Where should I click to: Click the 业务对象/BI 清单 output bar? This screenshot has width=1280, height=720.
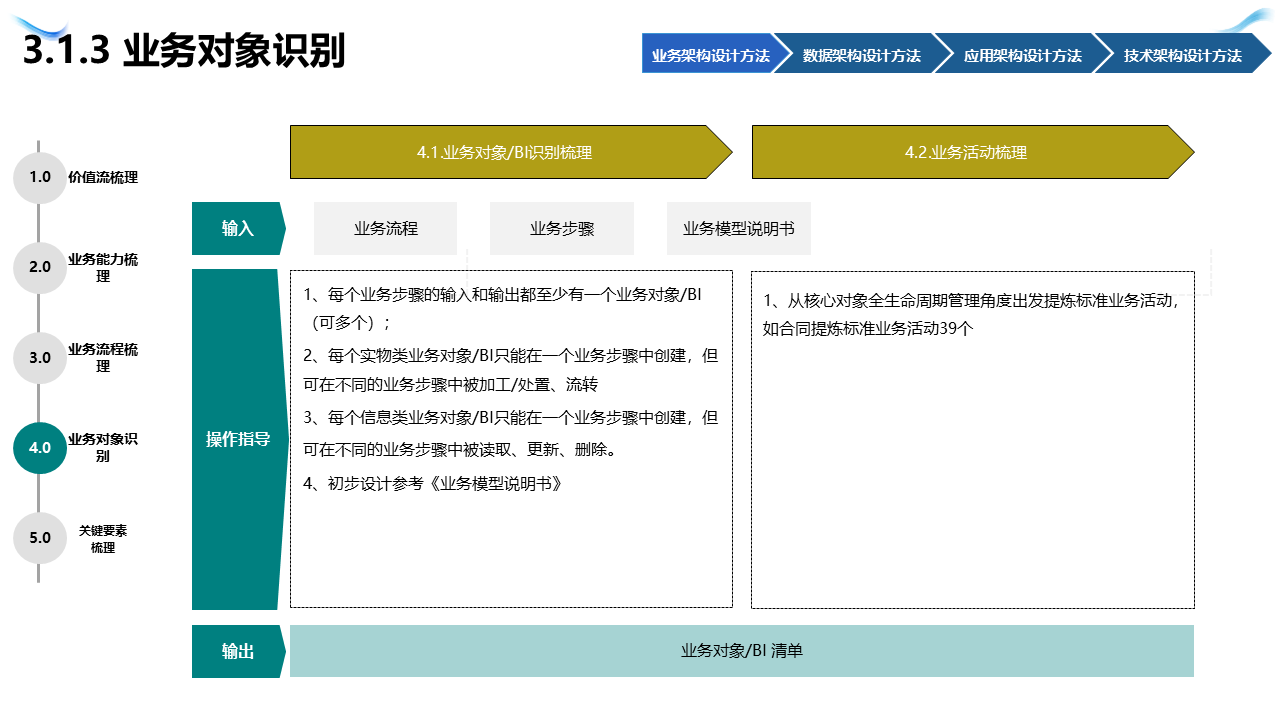point(742,651)
